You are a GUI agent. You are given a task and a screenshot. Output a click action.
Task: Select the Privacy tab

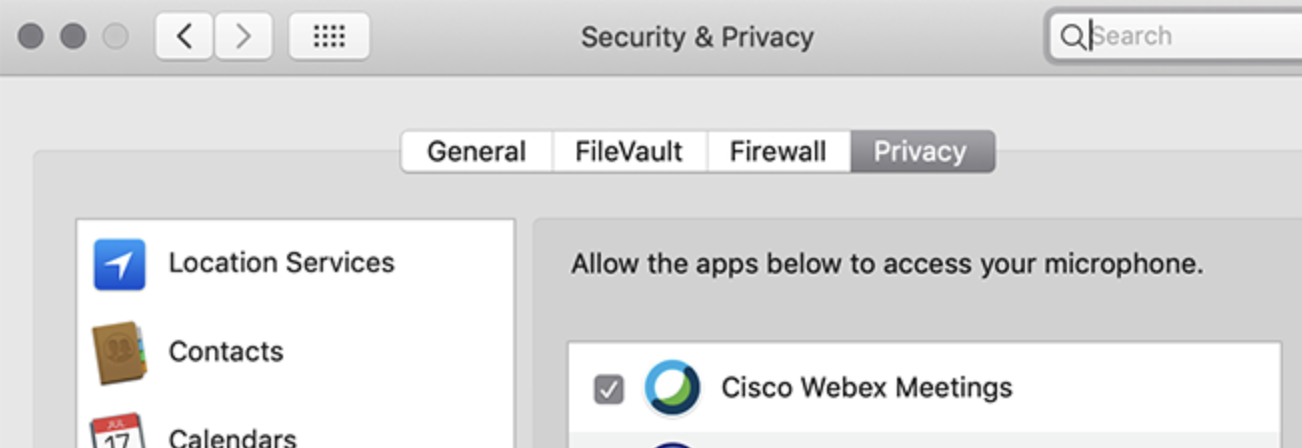tap(921, 152)
